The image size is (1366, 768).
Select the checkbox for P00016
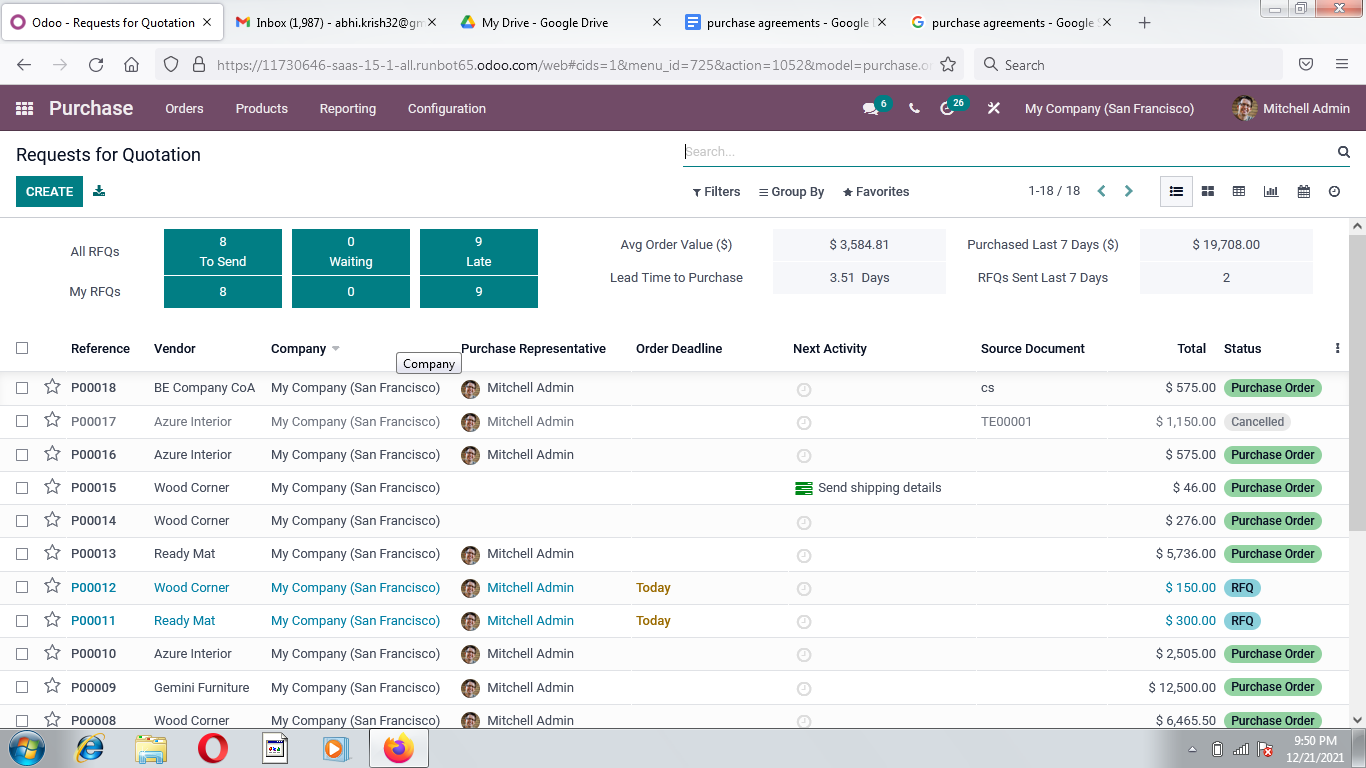tap(22, 455)
